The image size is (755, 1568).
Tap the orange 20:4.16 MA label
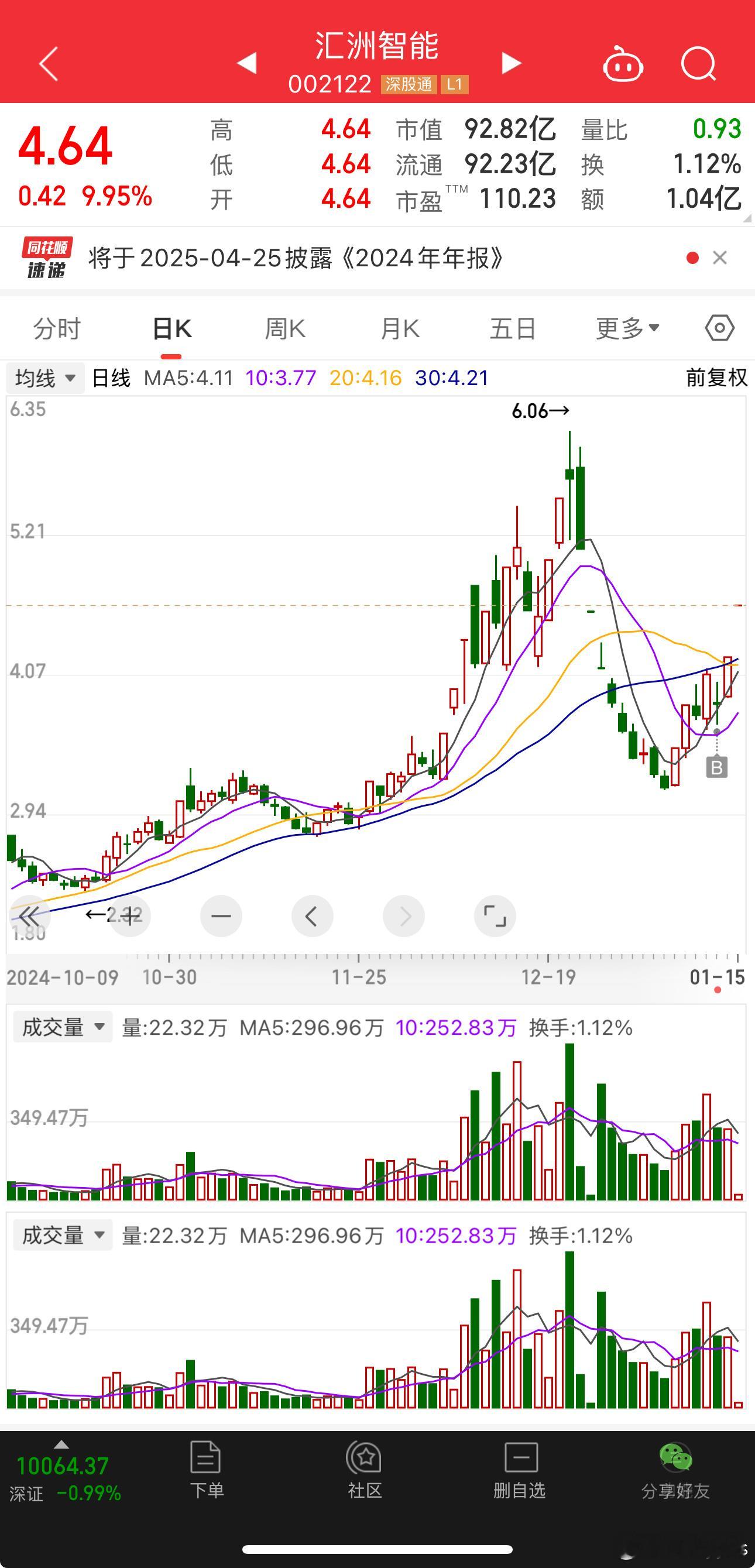click(x=366, y=378)
